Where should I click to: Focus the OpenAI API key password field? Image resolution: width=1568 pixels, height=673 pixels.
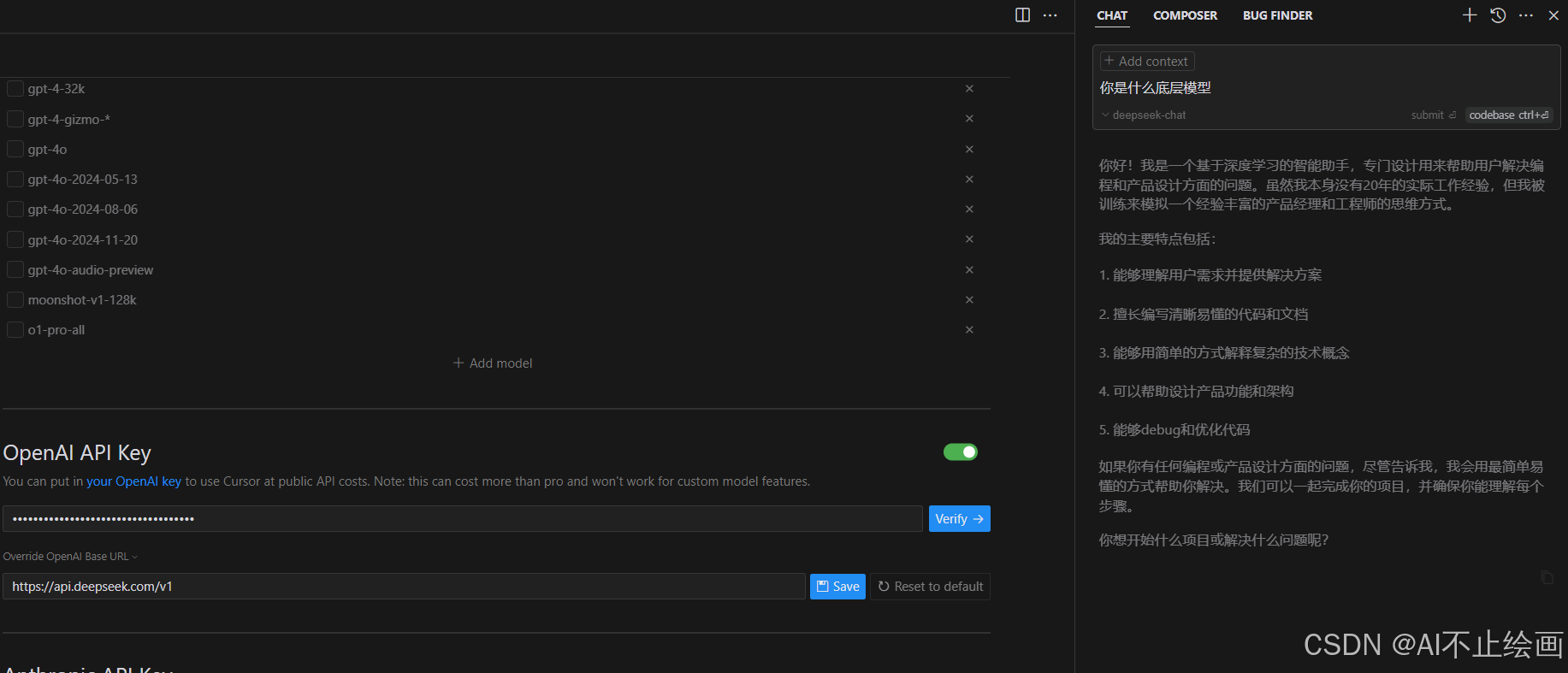(463, 519)
